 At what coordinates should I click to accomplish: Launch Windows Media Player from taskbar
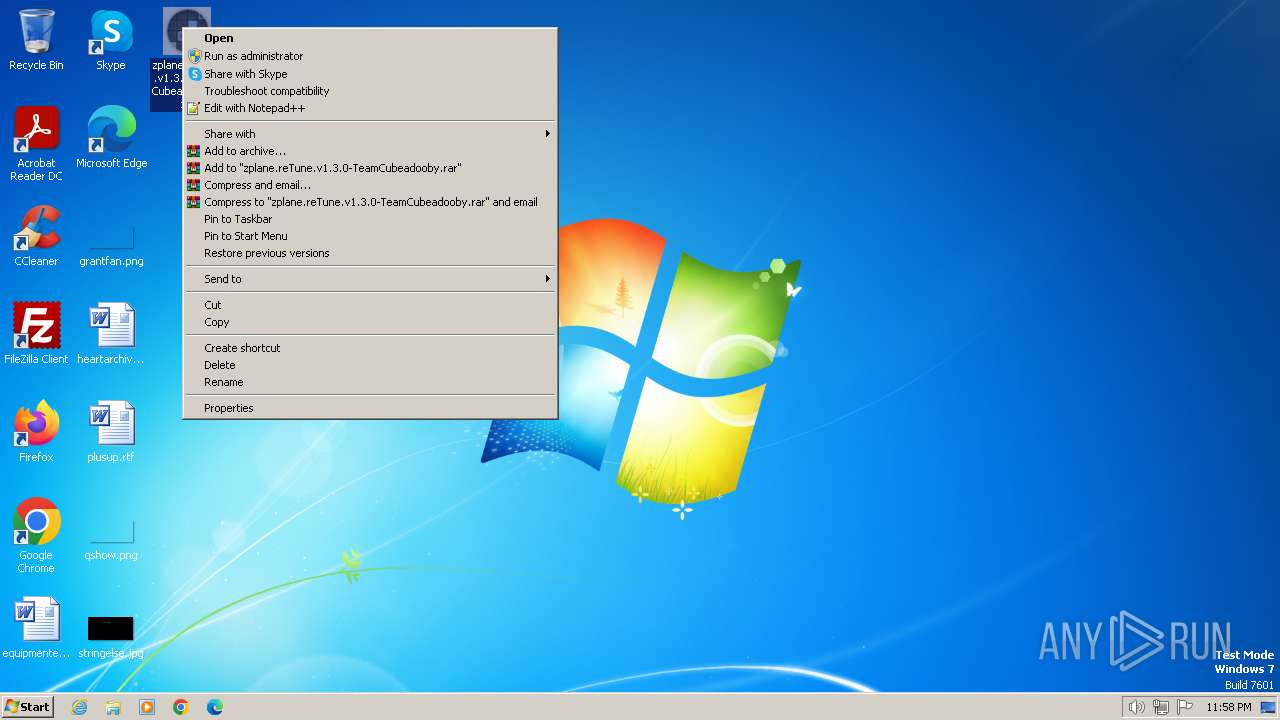tap(147, 707)
